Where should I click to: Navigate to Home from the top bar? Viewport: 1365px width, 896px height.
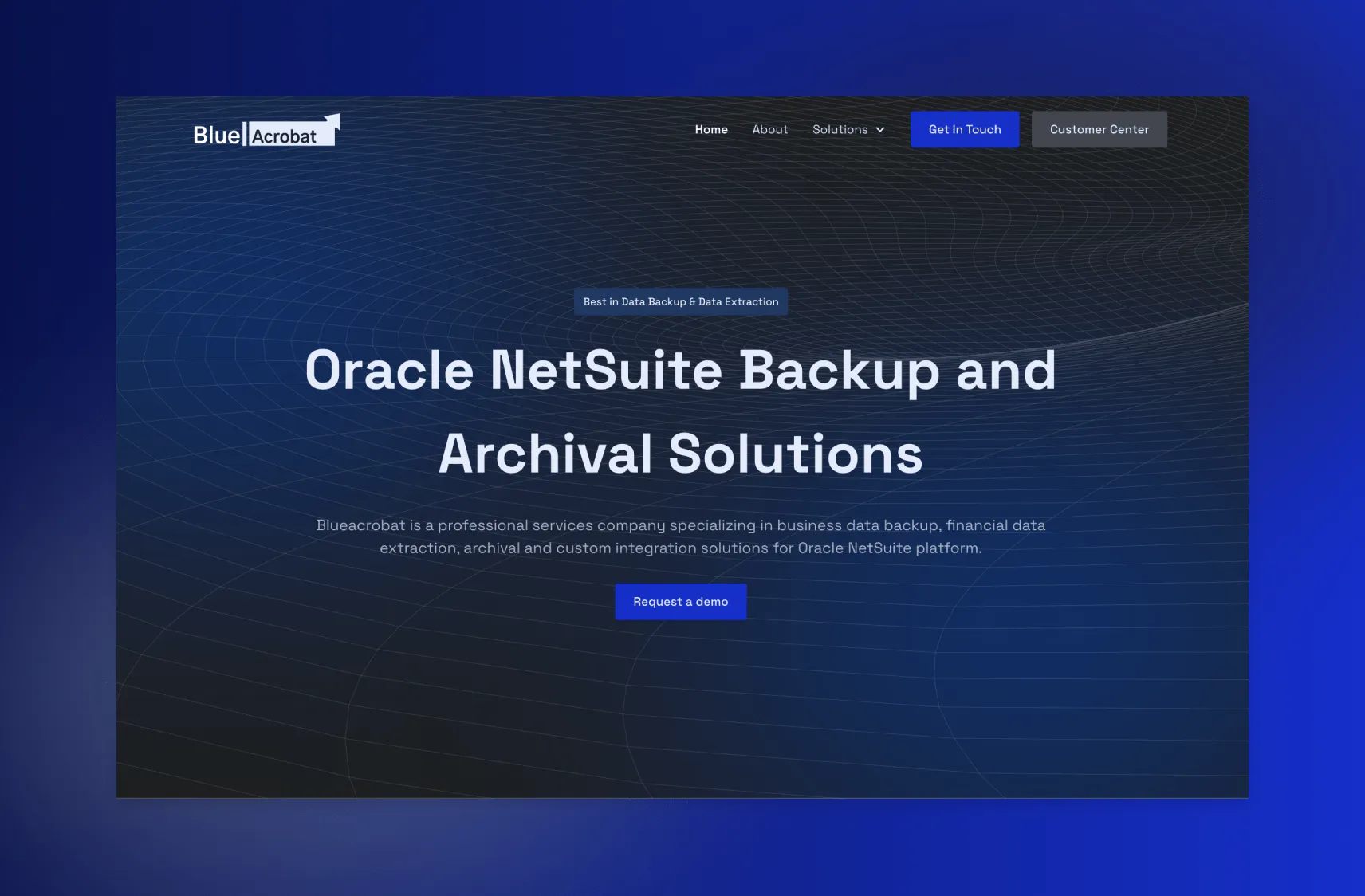[710, 129]
